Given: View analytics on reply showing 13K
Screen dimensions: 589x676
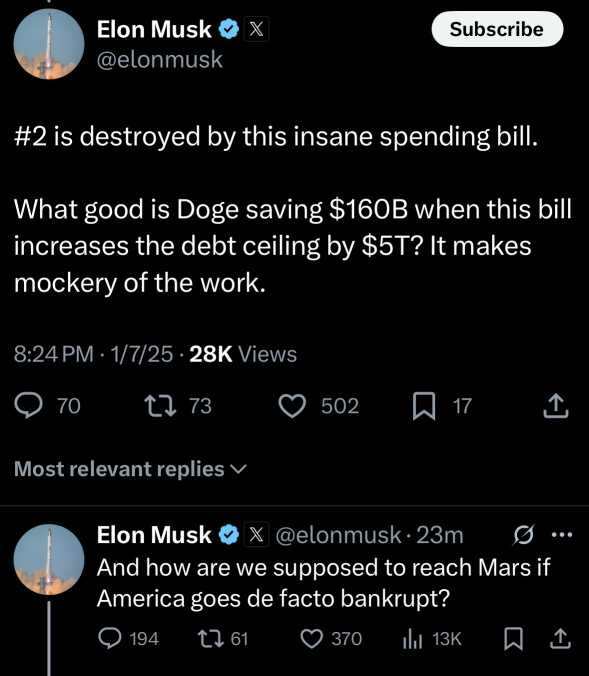Looking at the screenshot, I should 412,638.
